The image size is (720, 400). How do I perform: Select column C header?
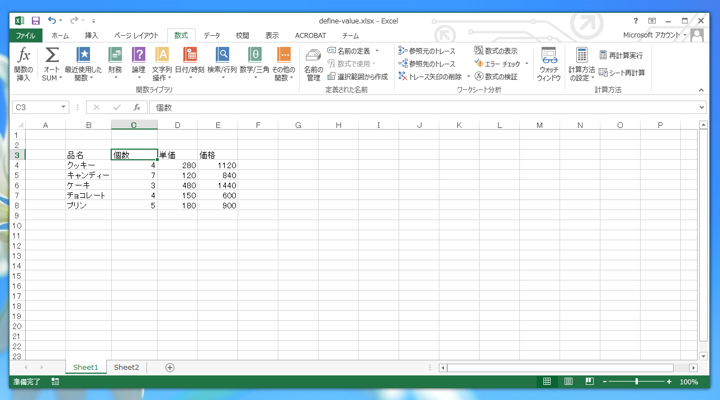click(x=134, y=125)
